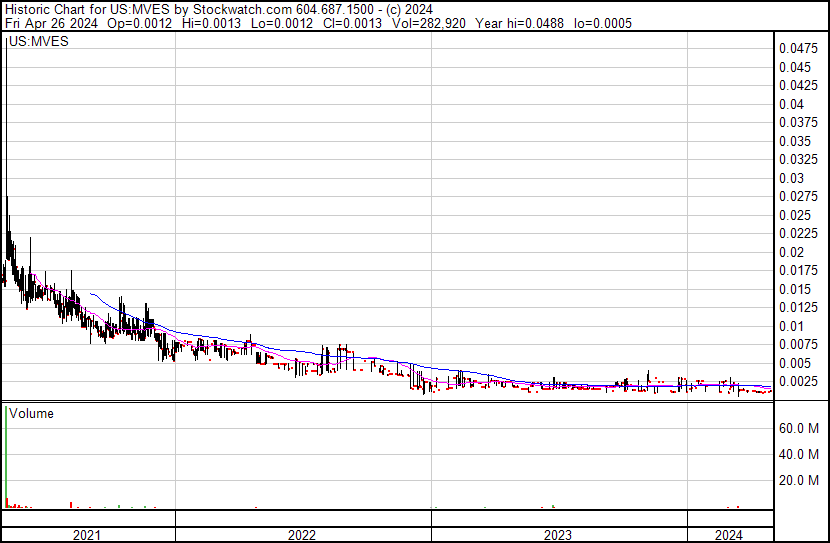Click the US:MVES ticker label
This screenshot has height=543, width=830.
(x=31, y=43)
